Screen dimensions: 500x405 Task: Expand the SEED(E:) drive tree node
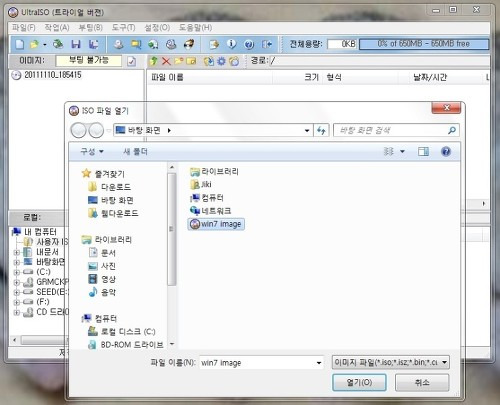tap(16, 292)
